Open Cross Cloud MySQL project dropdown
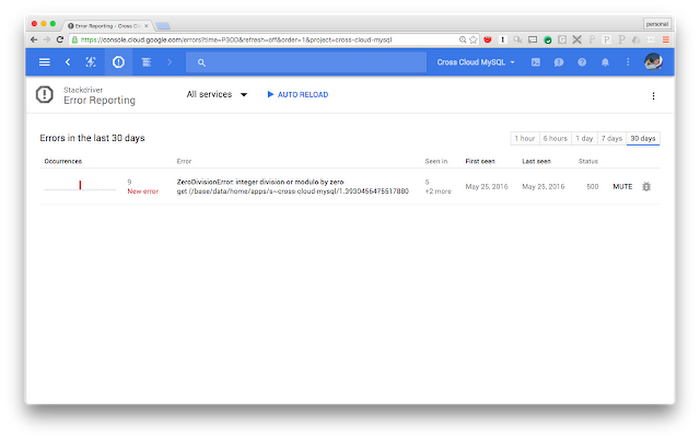The width and height of the screenshot is (700, 441). click(x=475, y=62)
